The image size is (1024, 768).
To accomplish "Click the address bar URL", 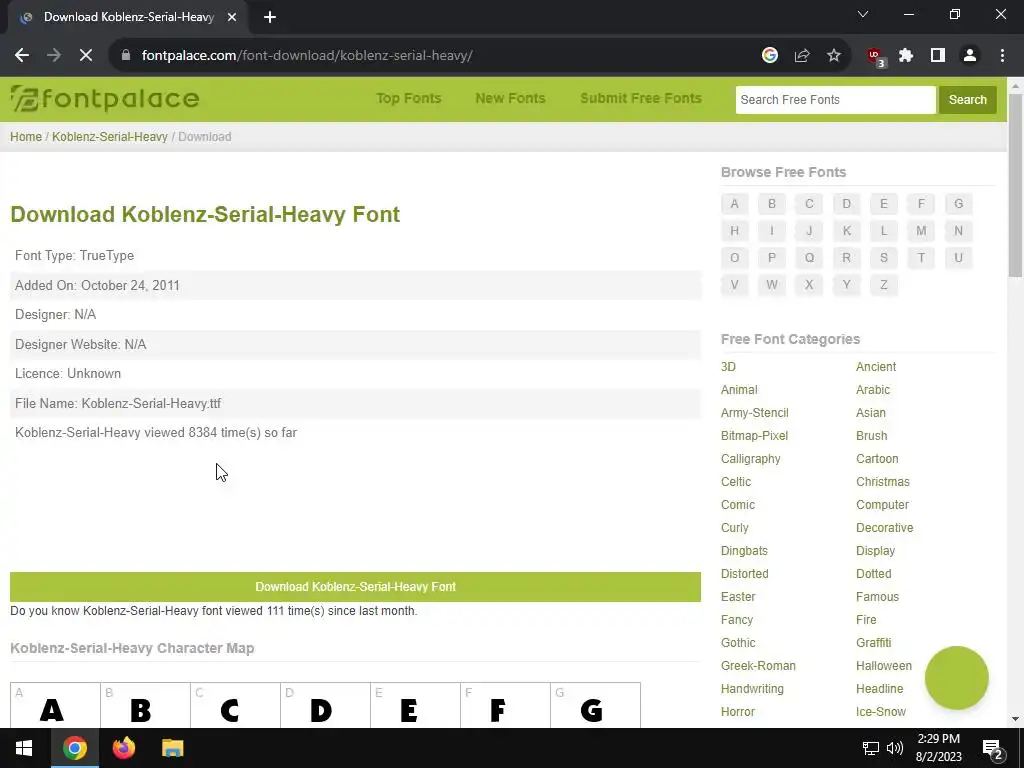I will click(307, 56).
